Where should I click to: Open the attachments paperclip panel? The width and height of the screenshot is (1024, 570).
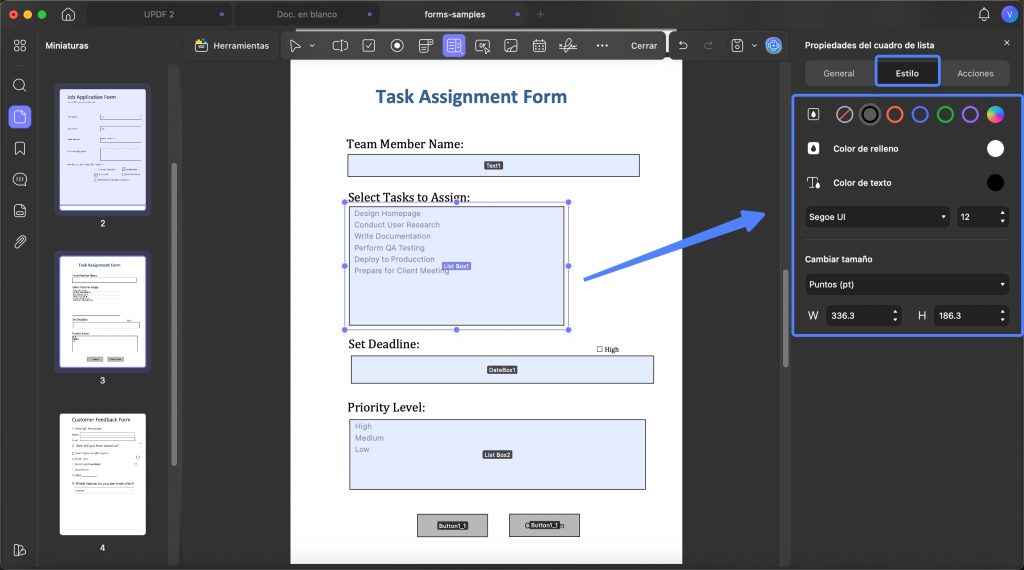pos(20,242)
